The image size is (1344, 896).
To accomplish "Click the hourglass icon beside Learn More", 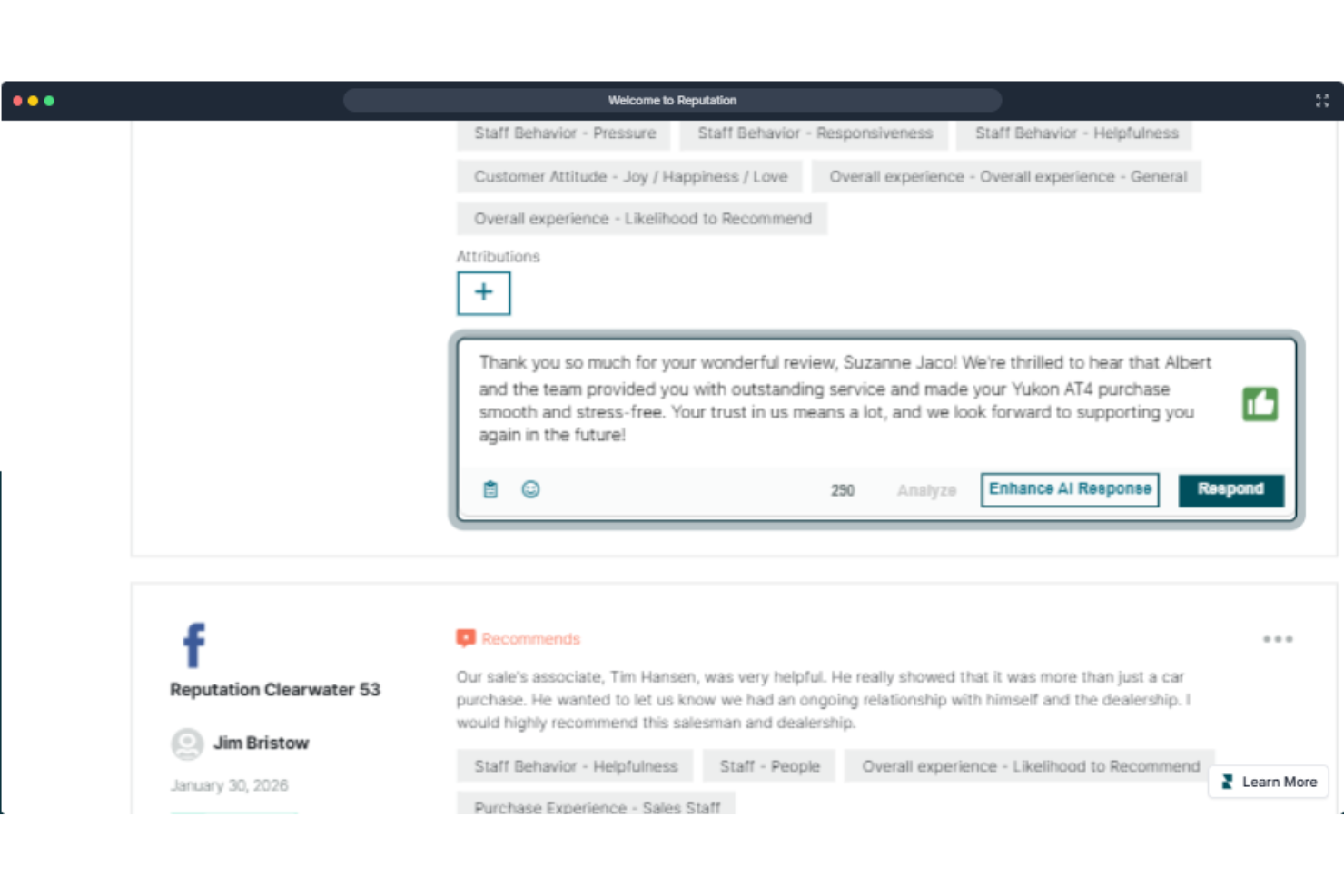I will [x=1226, y=781].
